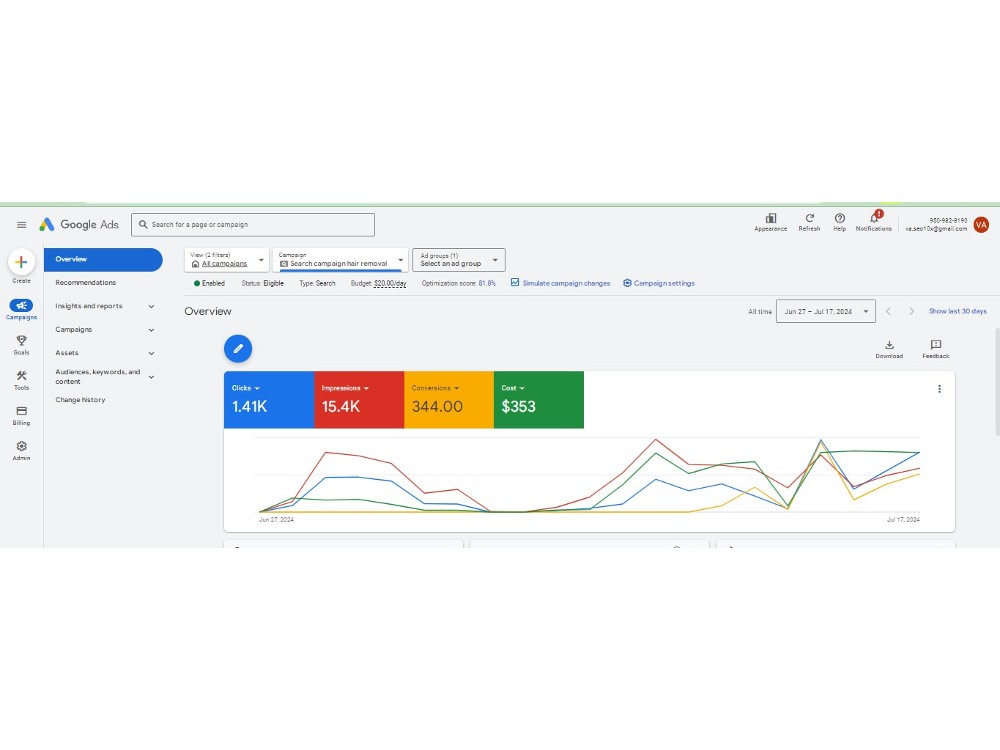The height and width of the screenshot is (750, 1000).
Task: Click the $20.00/day budget value
Action: (390, 283)
